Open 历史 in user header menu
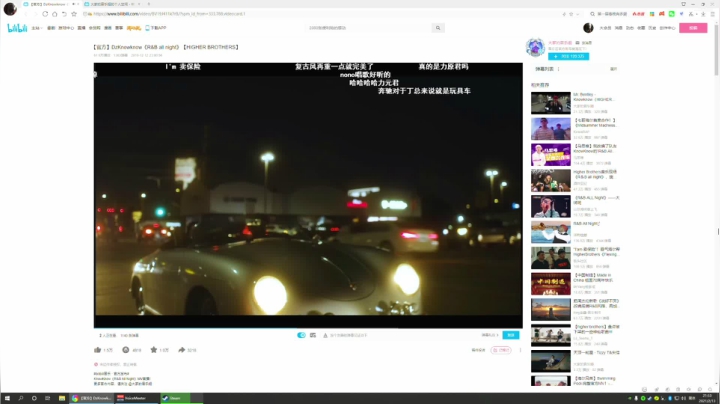The height and width of the screenshot is (404, 720). point(652,28)
